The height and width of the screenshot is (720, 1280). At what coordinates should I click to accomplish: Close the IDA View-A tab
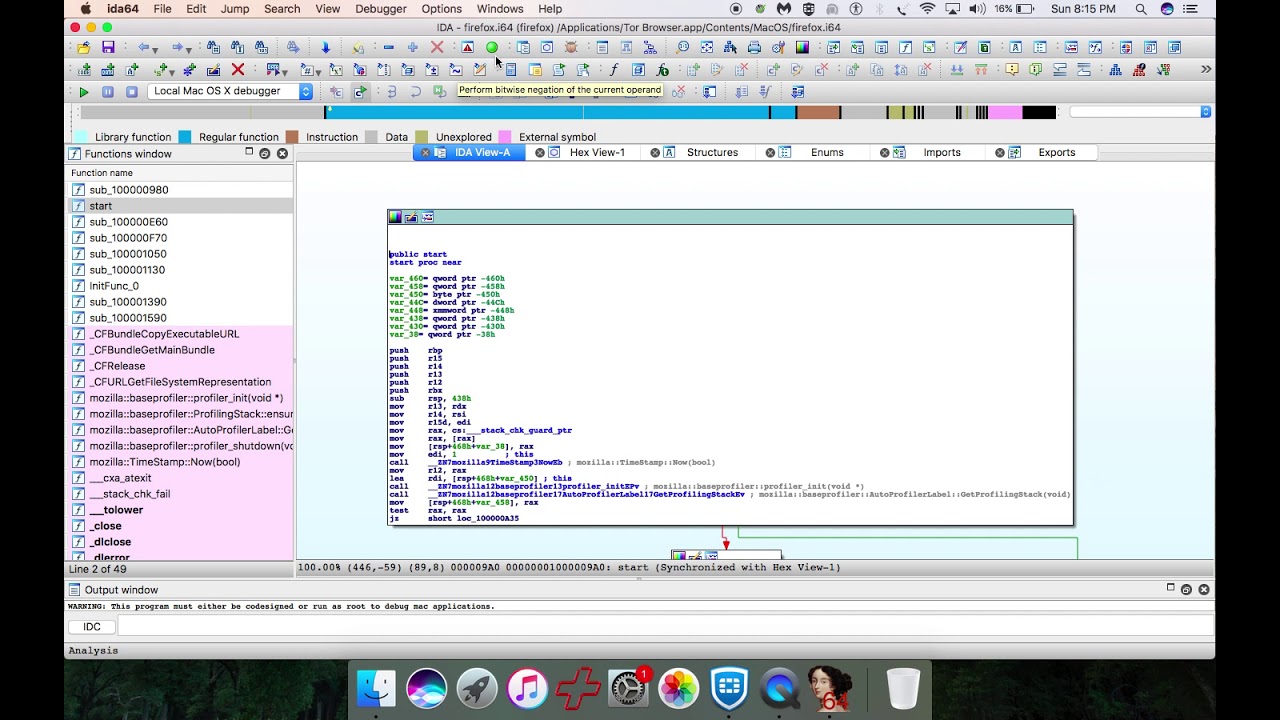click(425, 152)
